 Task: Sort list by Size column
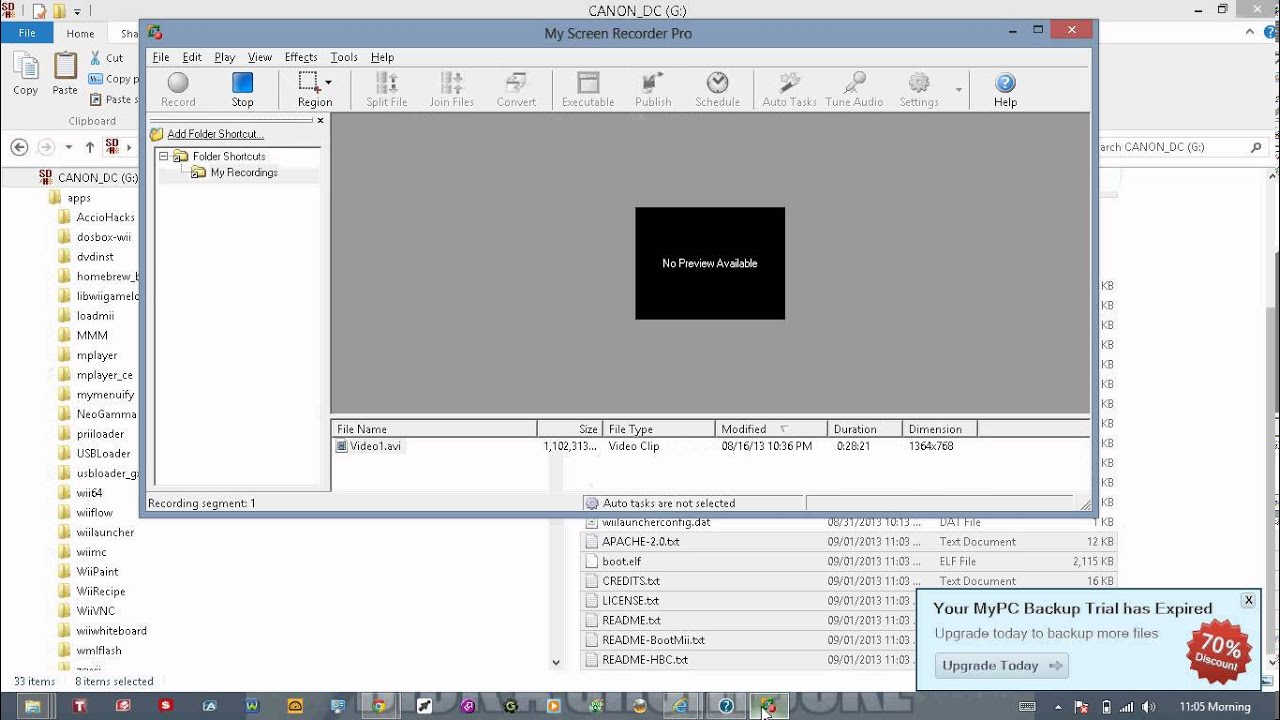(x=570, y=429)
